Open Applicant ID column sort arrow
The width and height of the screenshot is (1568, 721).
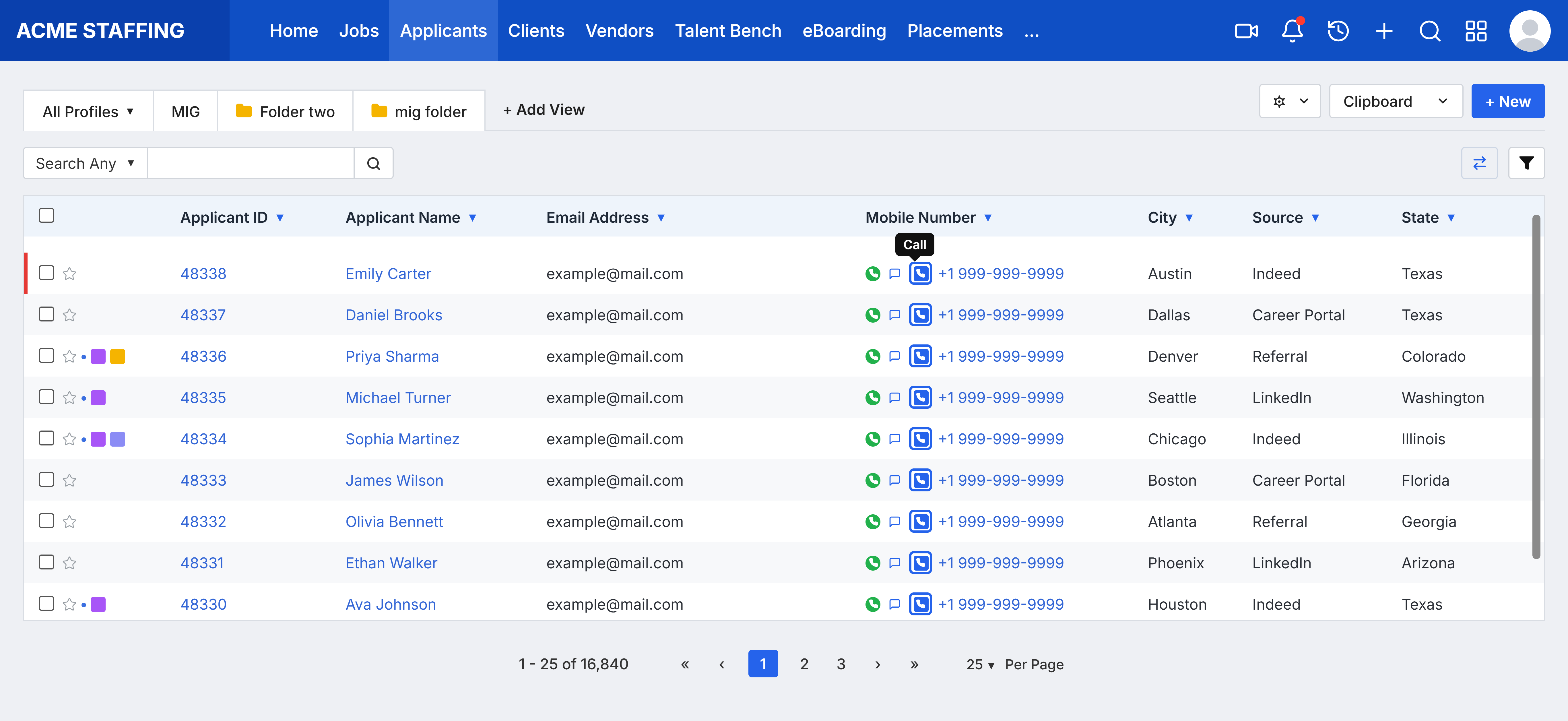[280, 218]
